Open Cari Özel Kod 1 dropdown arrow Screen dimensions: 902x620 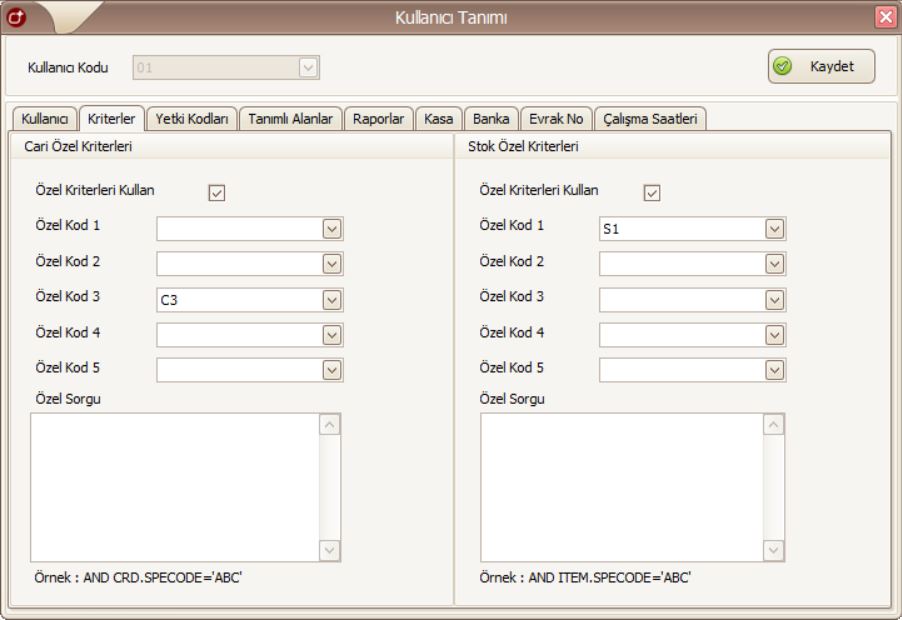[x=332, y=229]
